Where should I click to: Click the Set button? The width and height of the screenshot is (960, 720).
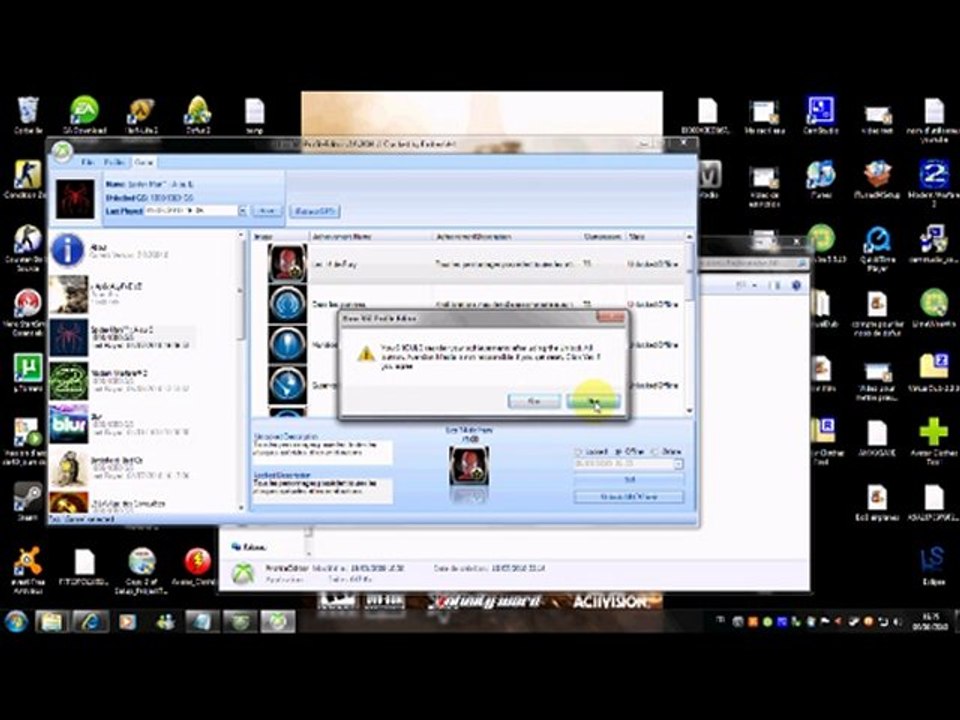[629, 481]
